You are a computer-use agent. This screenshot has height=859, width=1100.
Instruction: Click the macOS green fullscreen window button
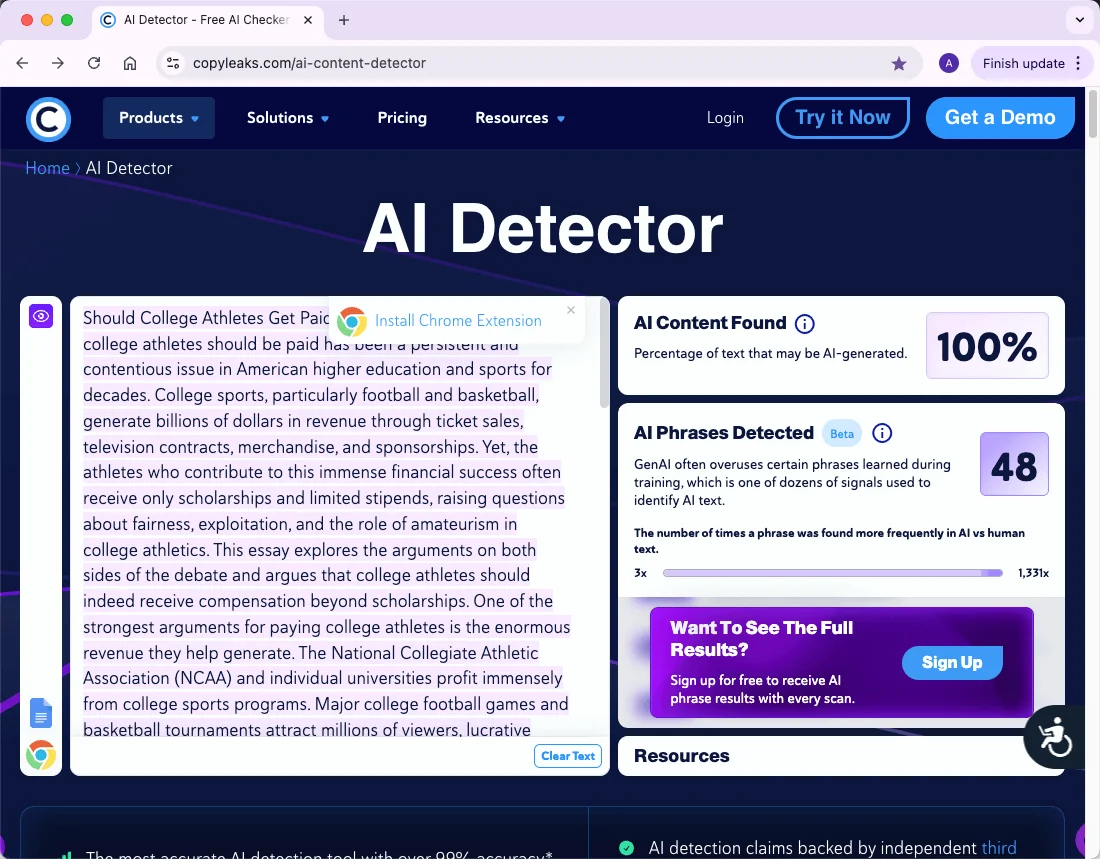[67, 20]
